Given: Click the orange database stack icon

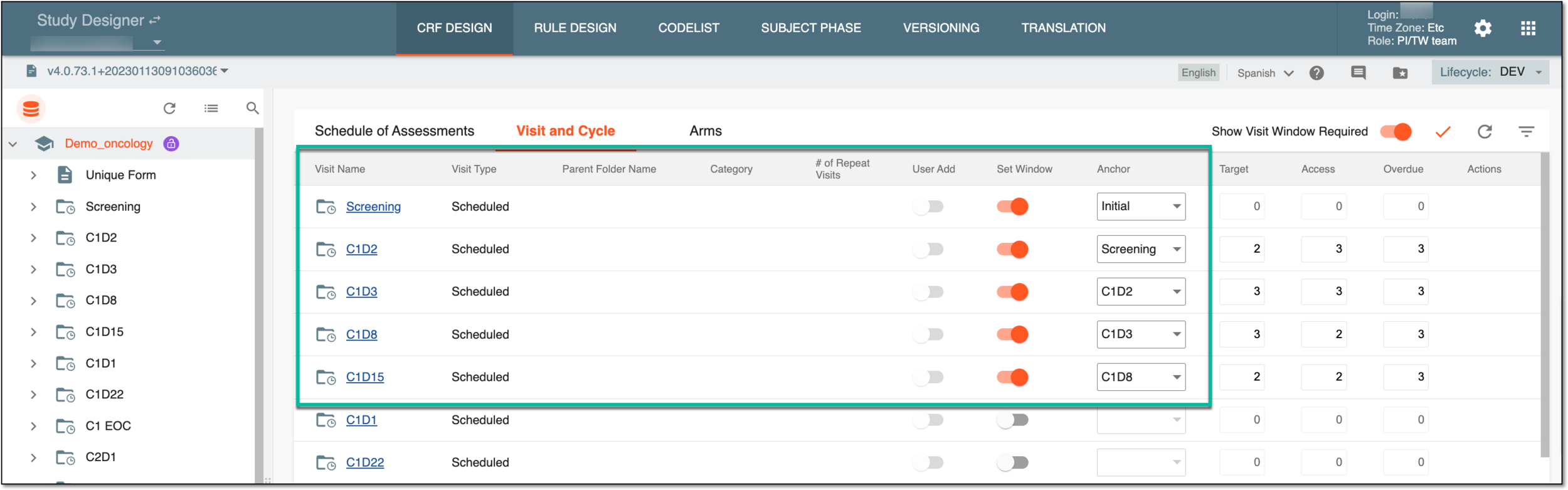Looking at the screenshot, I should pyautogui.click(x=31, y=109).
